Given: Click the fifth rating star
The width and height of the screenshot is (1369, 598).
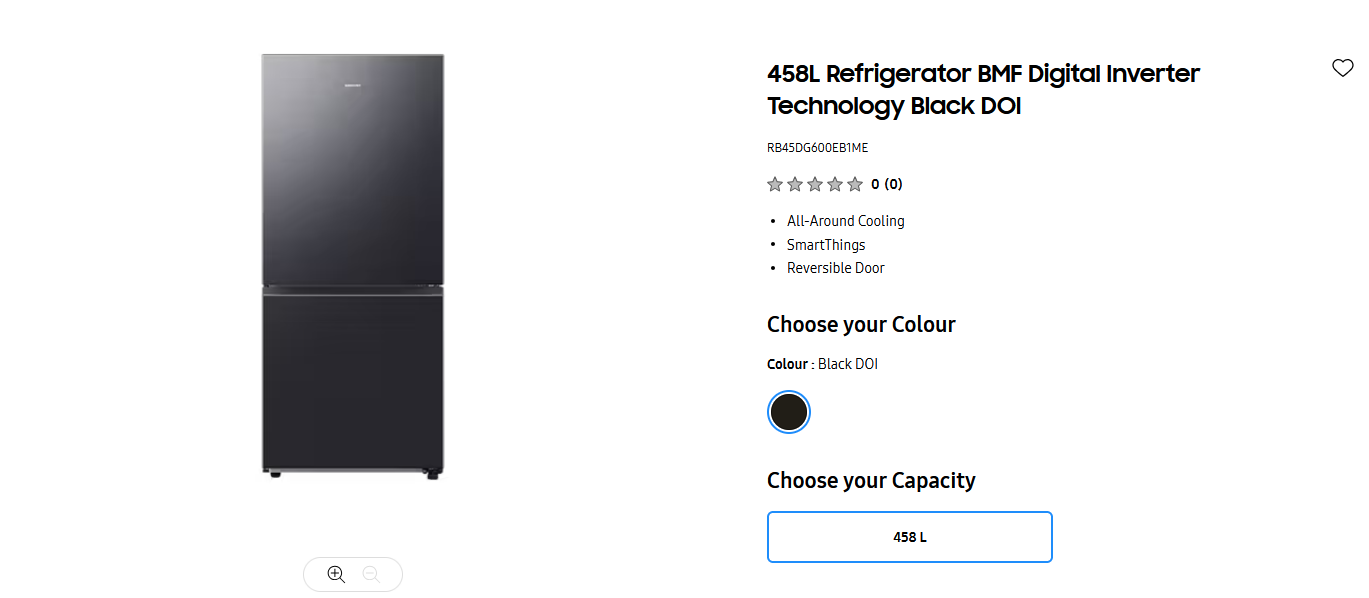Looking at the screenshot, I should 855,184.
